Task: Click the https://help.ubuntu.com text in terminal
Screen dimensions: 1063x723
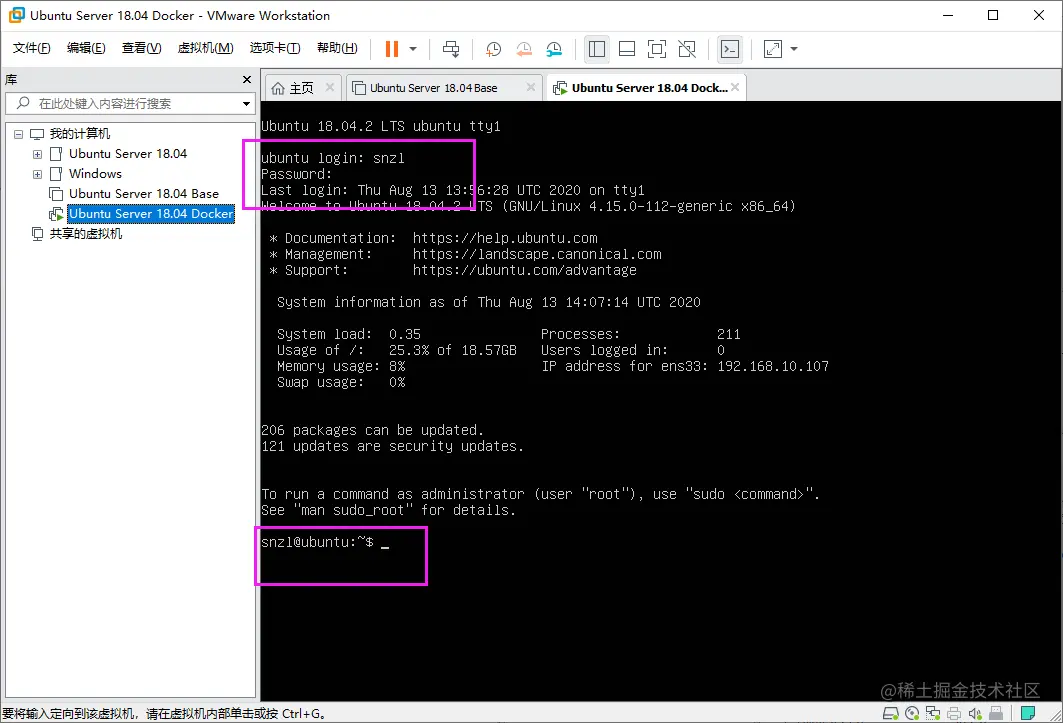Action: point(505,238)
